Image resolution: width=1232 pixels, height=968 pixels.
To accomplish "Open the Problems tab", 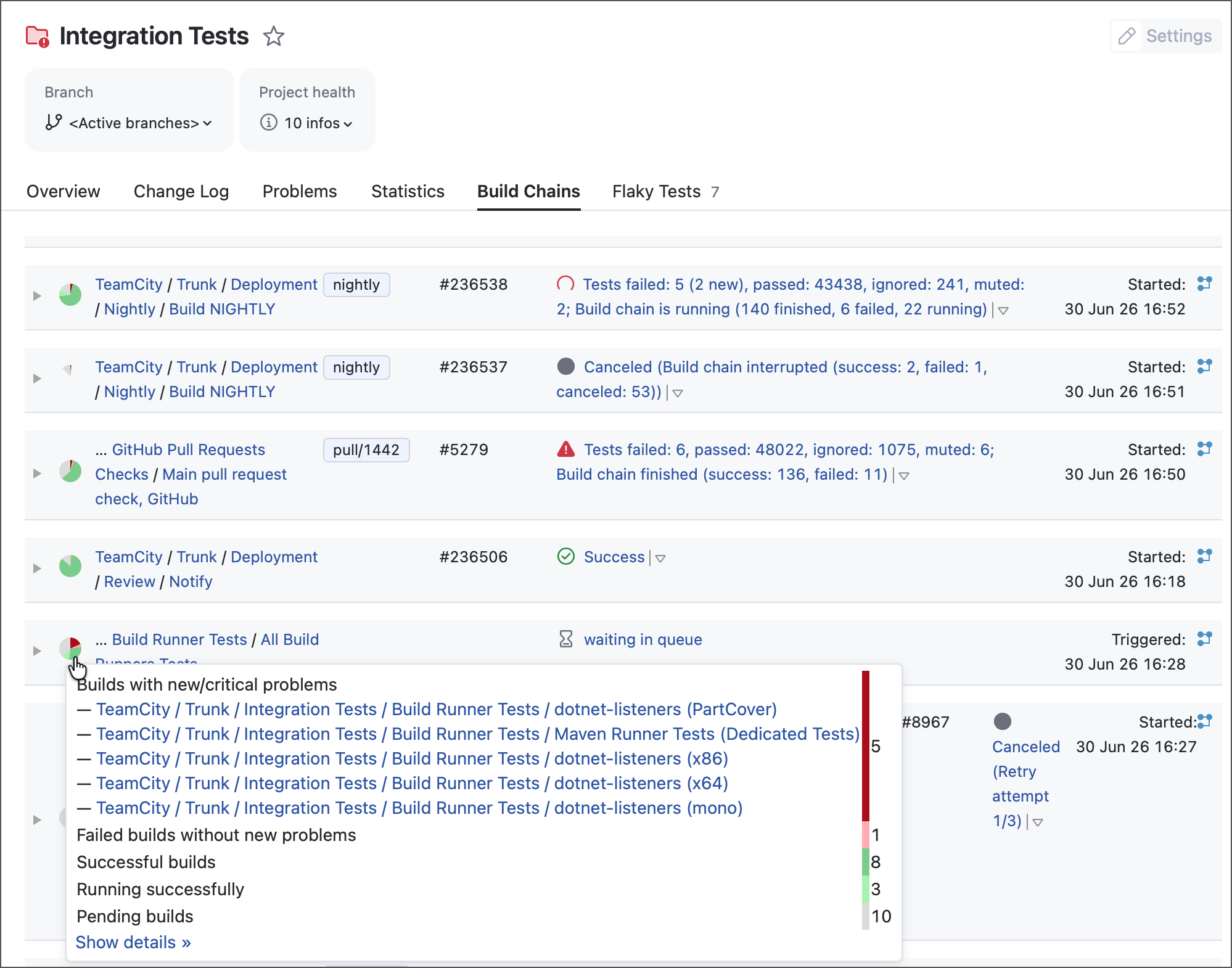I will 300,192.
